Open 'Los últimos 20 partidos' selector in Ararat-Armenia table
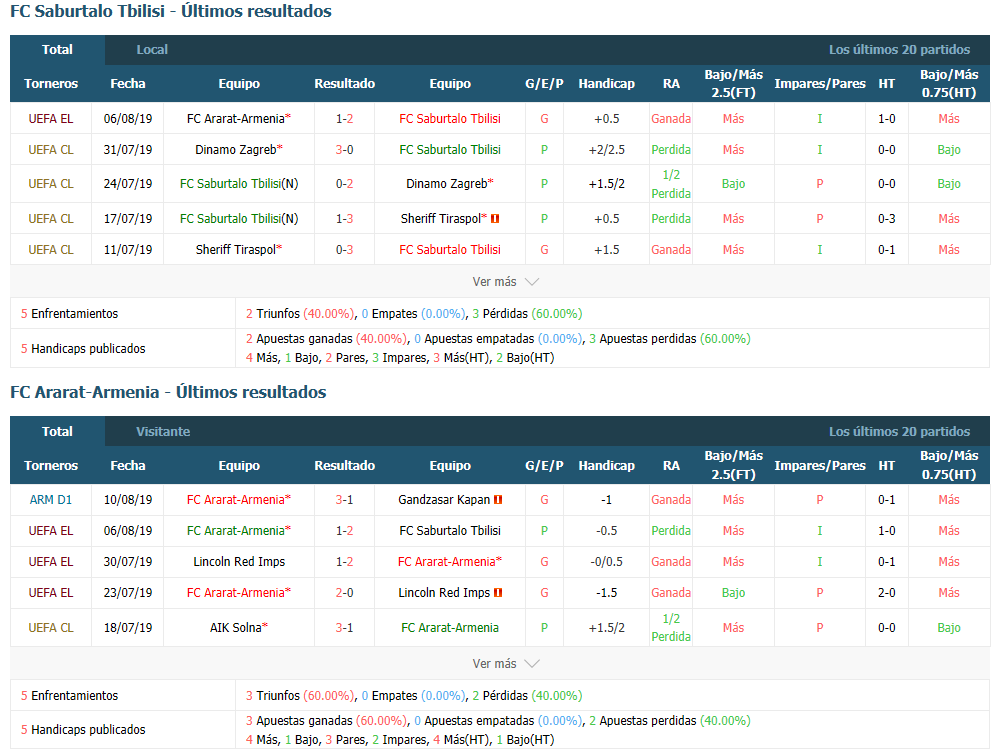 (x=899, y=432)
